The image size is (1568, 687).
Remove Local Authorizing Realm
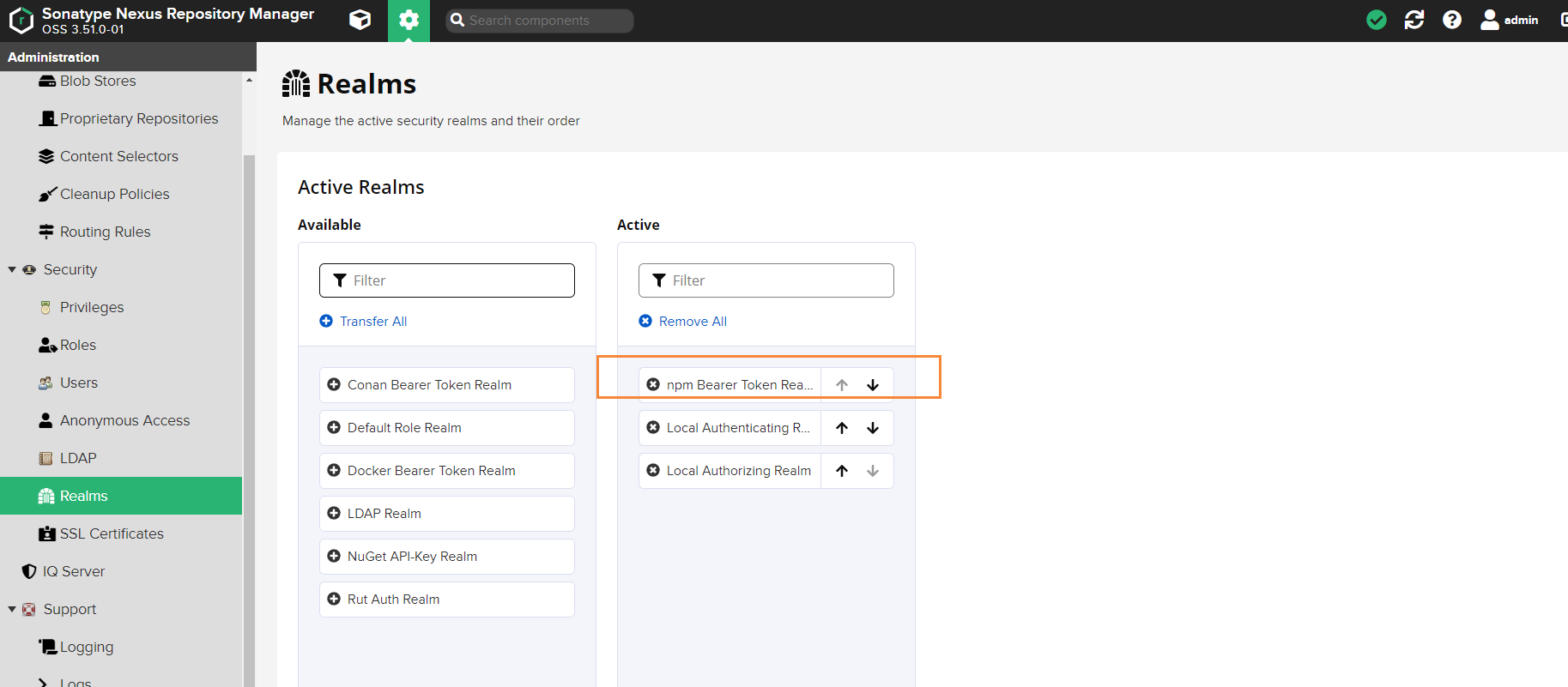[x=653, y=471]
